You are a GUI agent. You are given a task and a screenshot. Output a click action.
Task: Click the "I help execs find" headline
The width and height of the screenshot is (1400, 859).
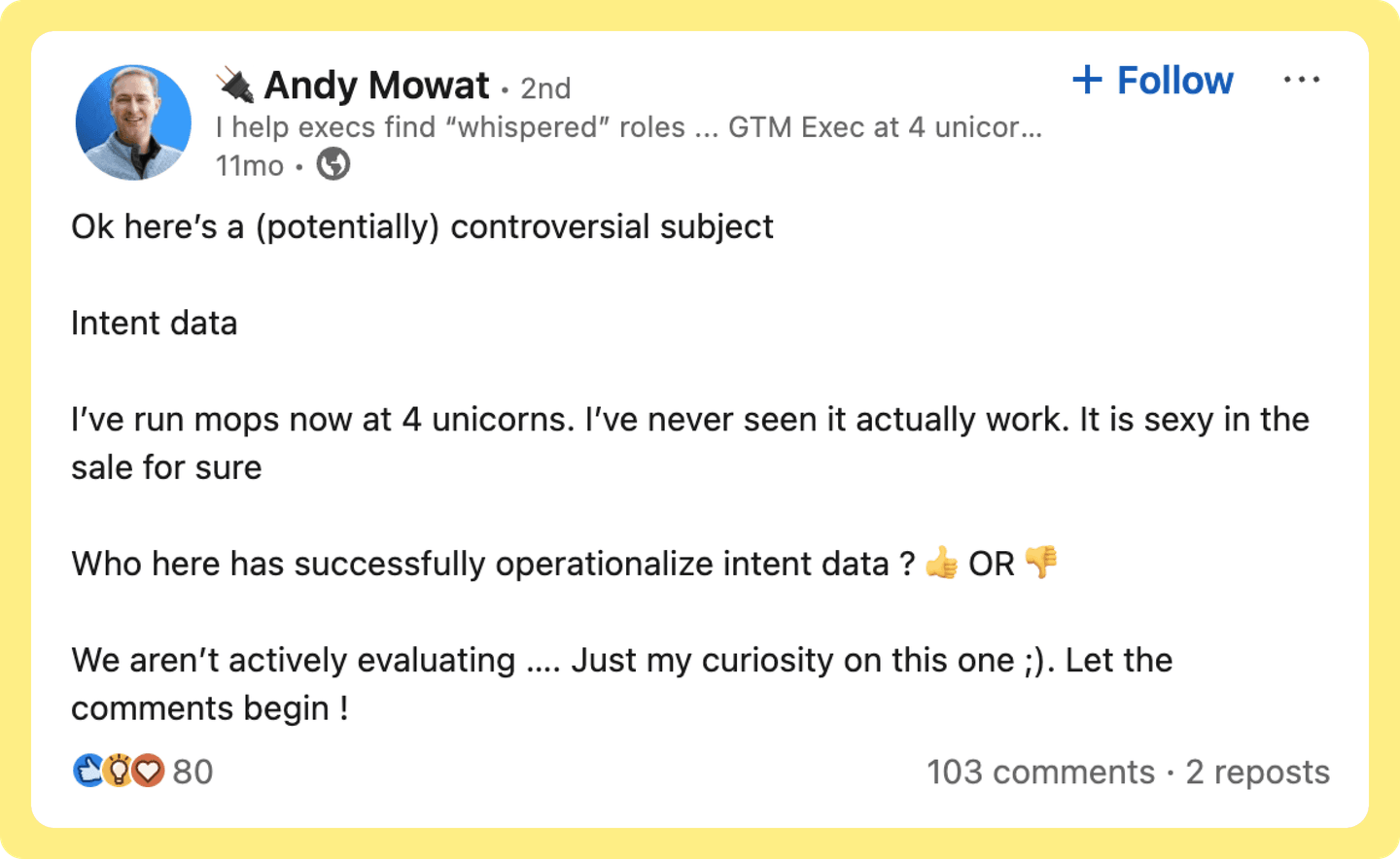point(628,127)
